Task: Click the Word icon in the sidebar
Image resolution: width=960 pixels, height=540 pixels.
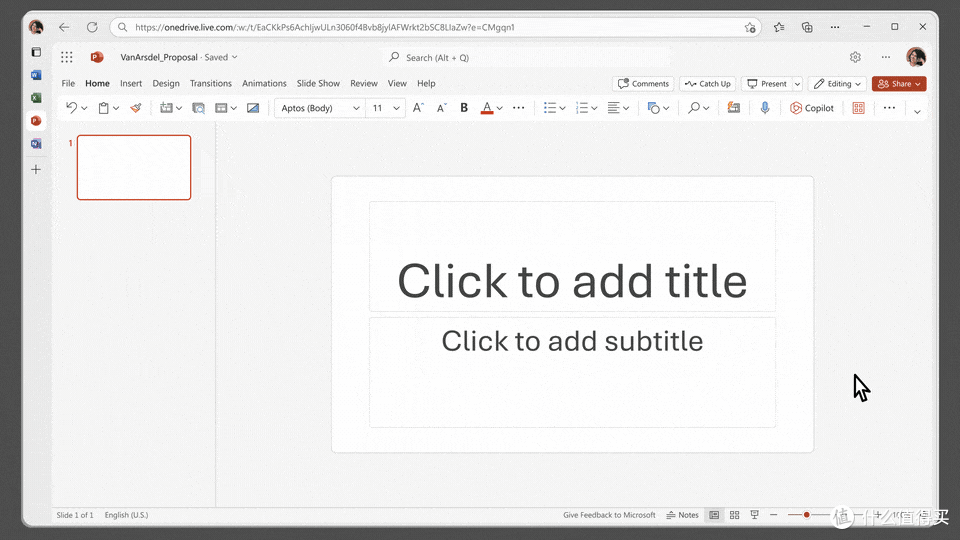Action: coord(36,75)
